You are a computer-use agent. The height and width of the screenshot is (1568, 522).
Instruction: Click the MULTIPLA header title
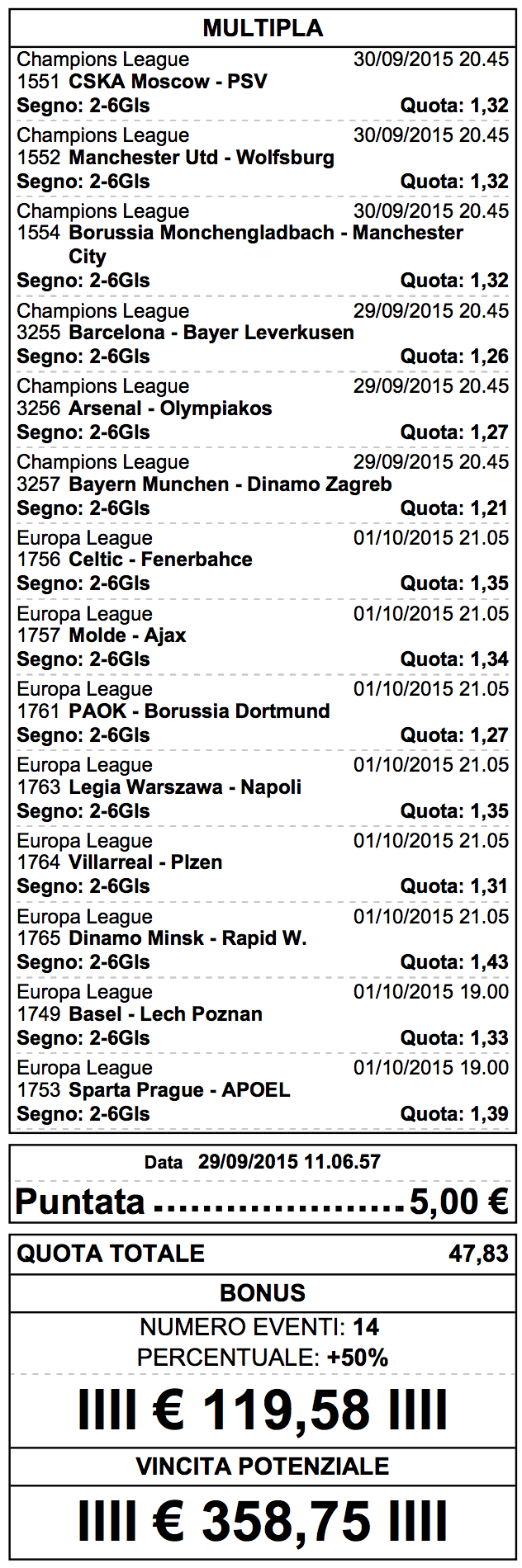click(x=263, y=28)
